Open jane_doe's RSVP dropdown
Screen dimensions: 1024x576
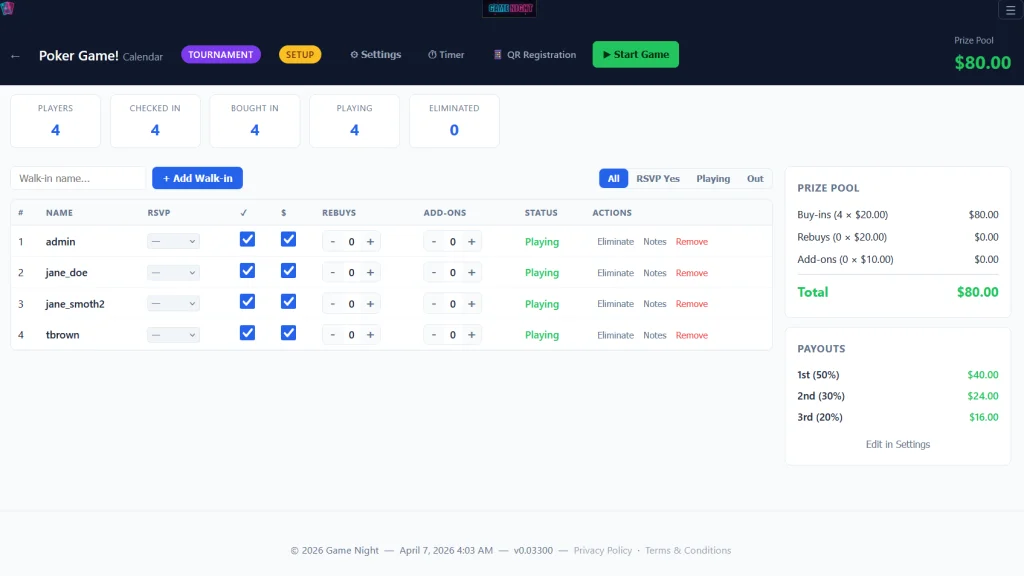pos(173,272)
